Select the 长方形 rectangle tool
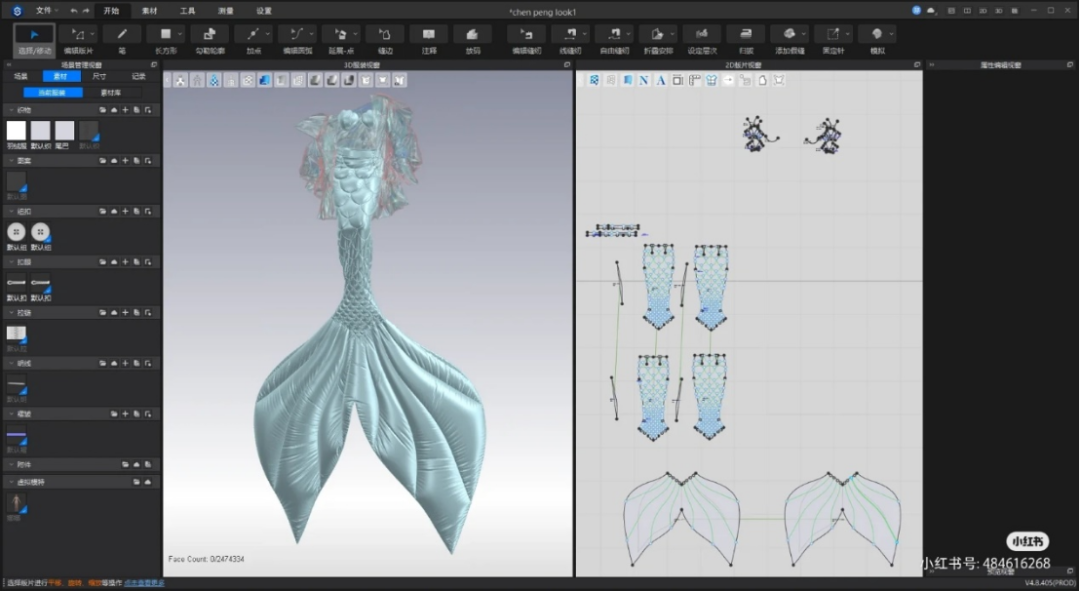 (x=165, y=40)
